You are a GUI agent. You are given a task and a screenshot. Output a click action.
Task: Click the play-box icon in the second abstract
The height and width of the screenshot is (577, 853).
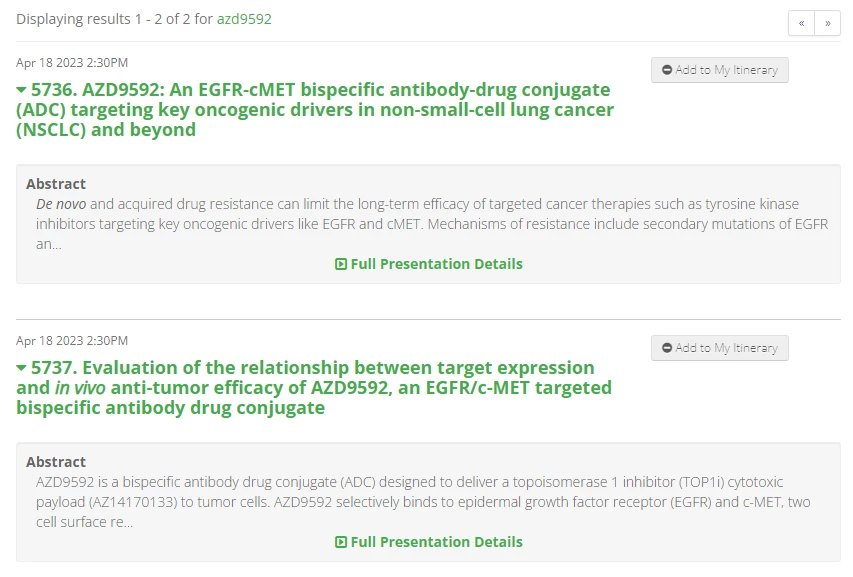tap(341, 542)
